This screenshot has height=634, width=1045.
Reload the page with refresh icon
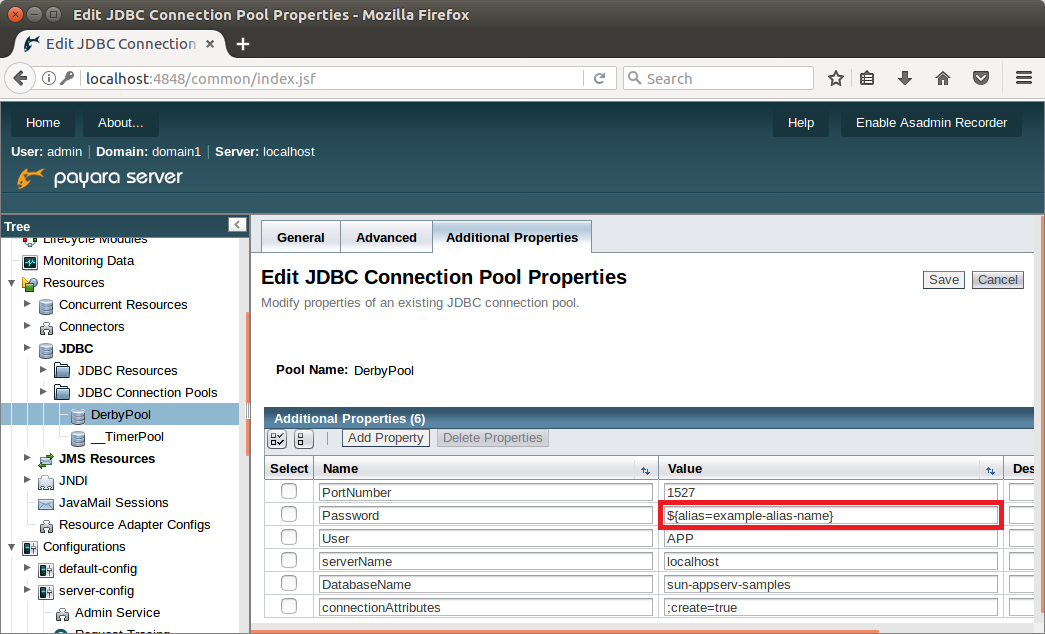point(599,78)
